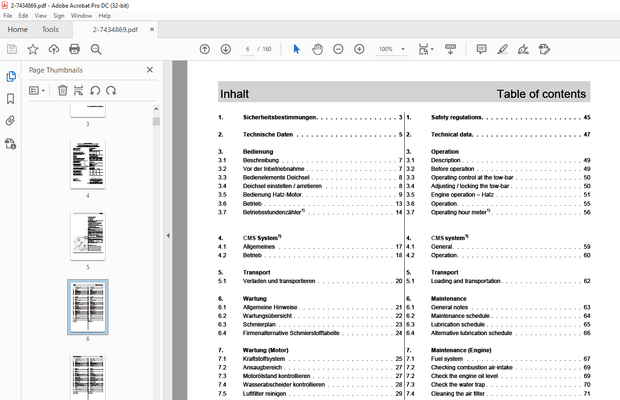Select page 4 thumbnail
The height and width of the screenshot is (400, 620).
coord(88,164)
